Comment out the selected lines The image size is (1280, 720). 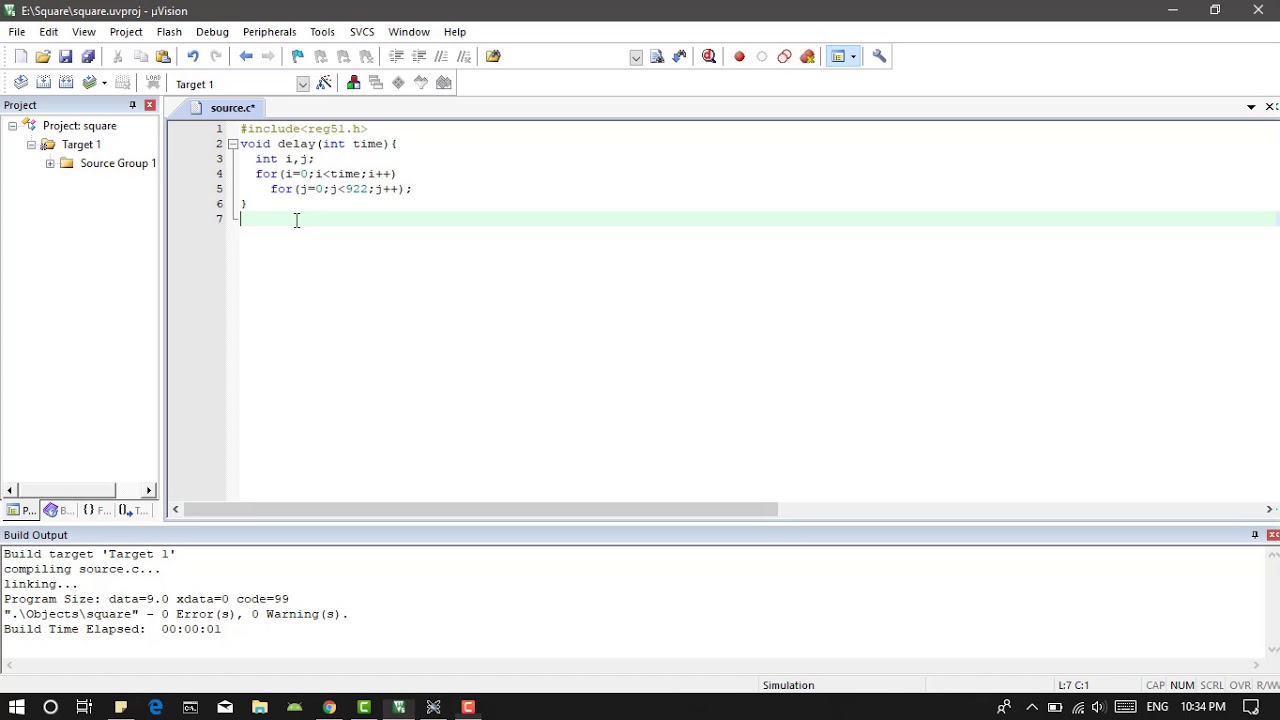[x=441, y=57]
